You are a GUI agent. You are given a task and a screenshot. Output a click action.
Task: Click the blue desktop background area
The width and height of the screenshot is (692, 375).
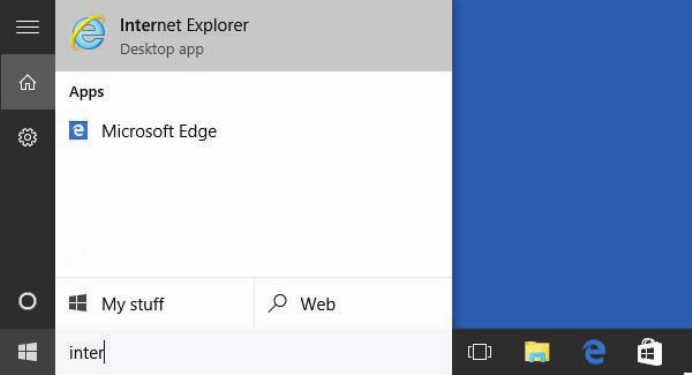point(572,164)
